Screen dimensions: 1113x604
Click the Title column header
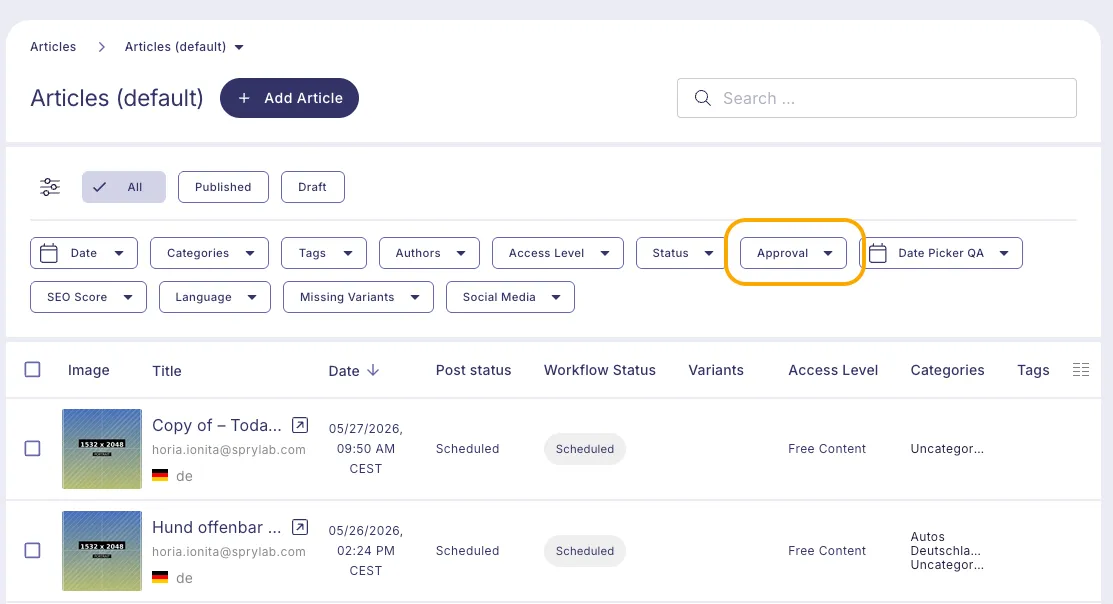(x=167, y=370)
